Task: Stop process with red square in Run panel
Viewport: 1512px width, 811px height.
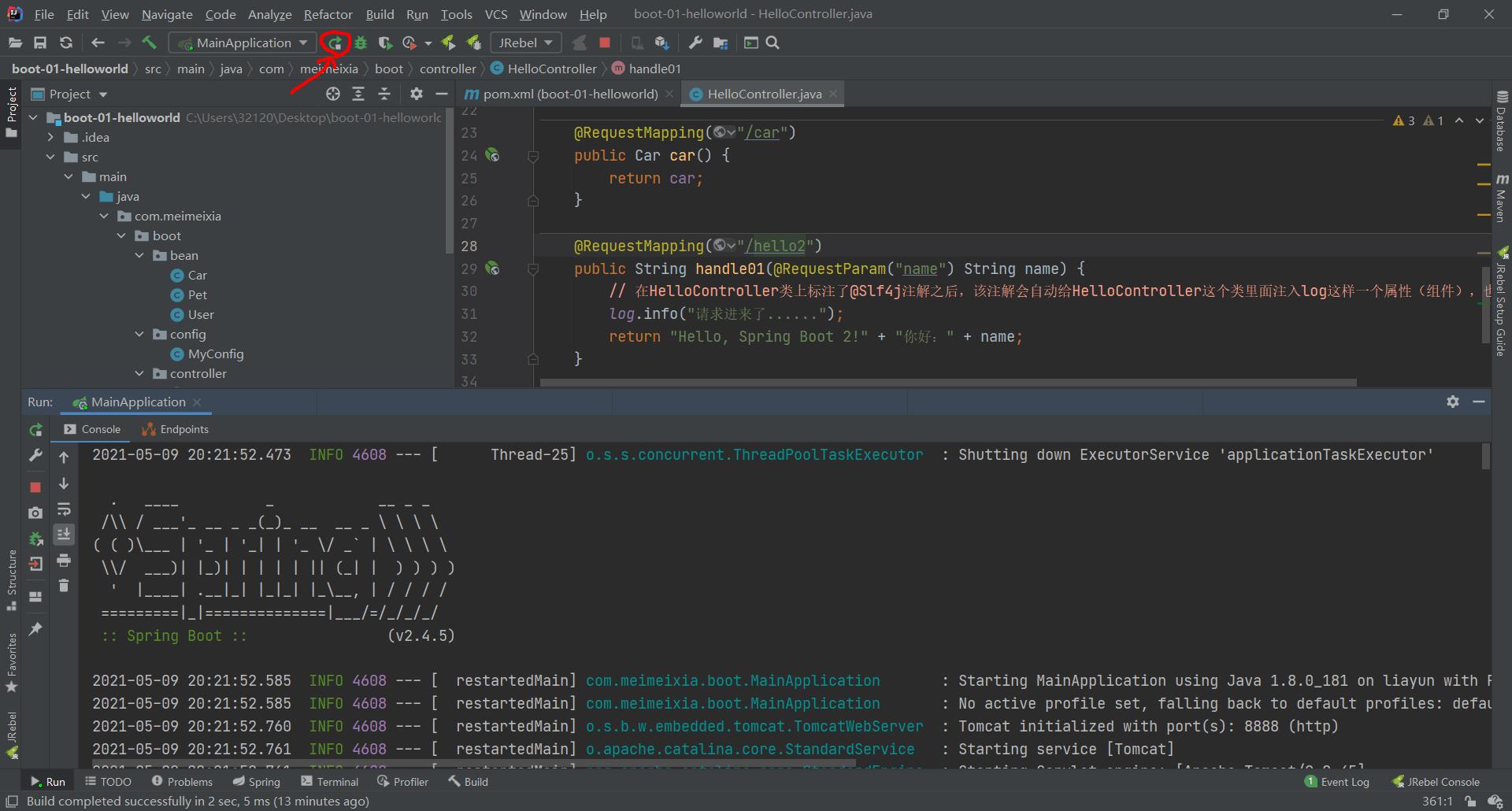Action: tap(35, 487)
